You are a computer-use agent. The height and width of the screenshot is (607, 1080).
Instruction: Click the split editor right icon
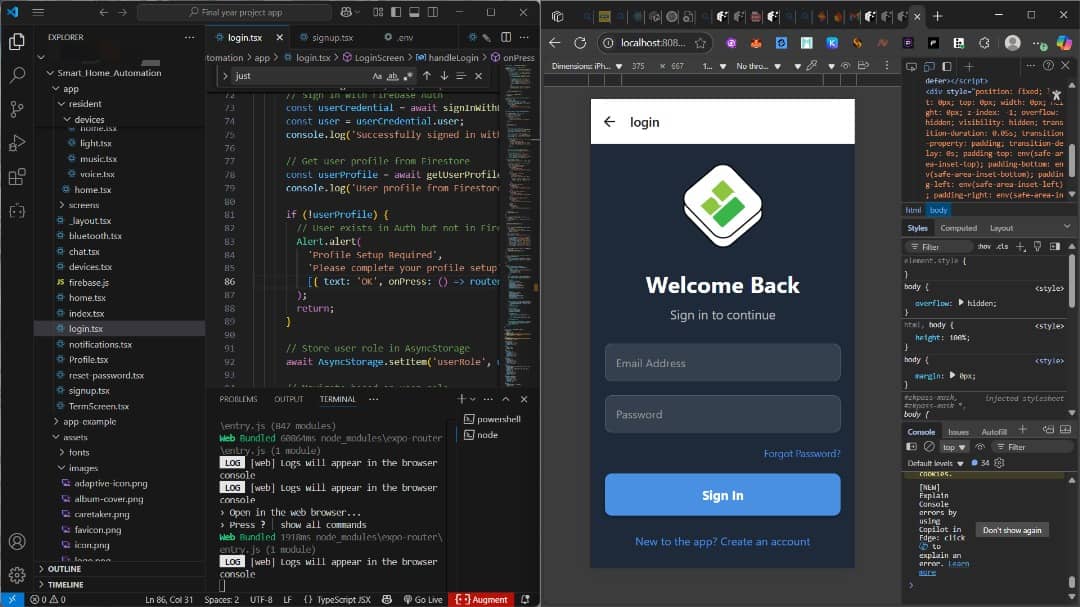pos(506,37)
